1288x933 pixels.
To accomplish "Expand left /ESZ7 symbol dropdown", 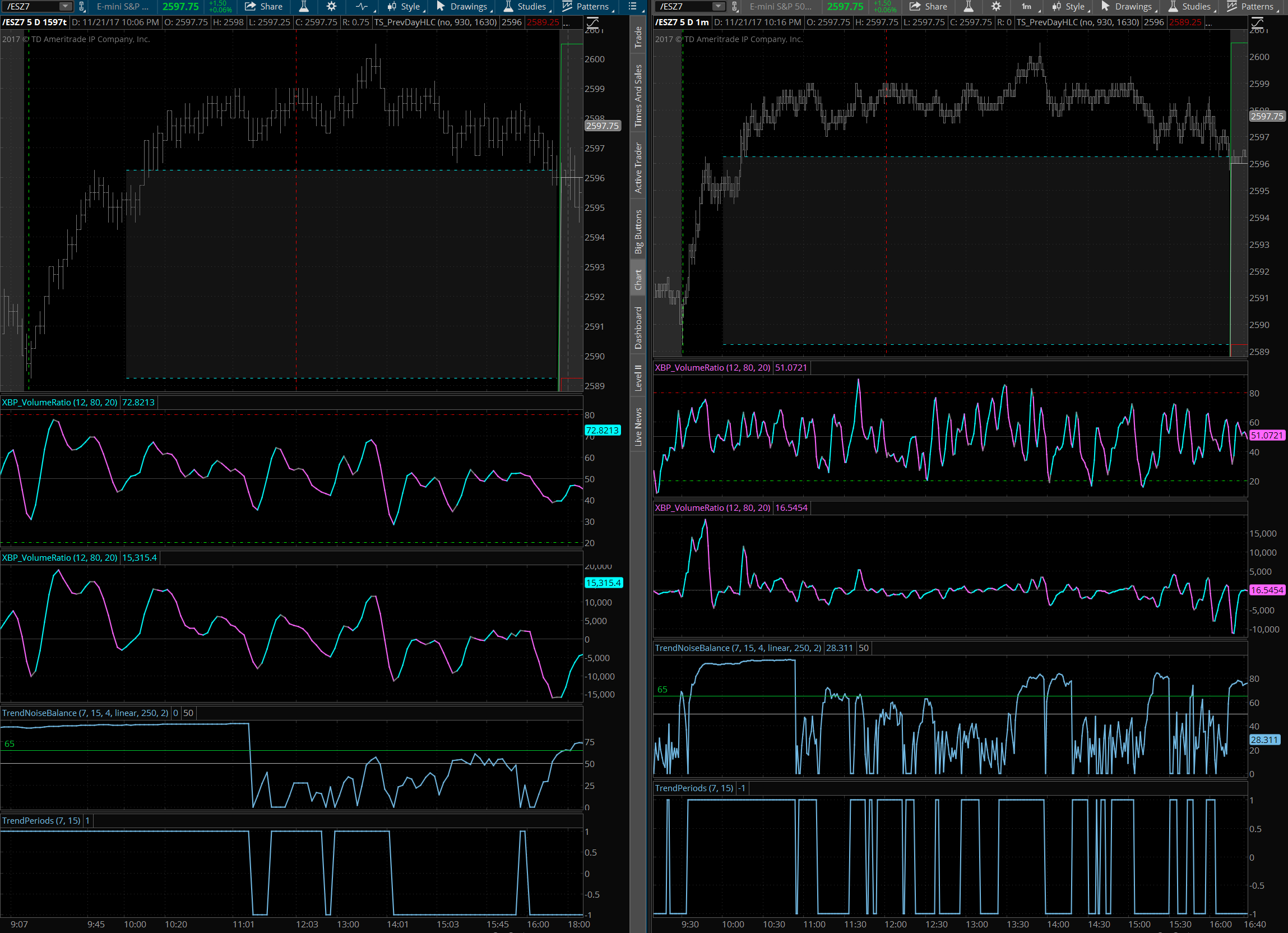I will pos(66,7).
